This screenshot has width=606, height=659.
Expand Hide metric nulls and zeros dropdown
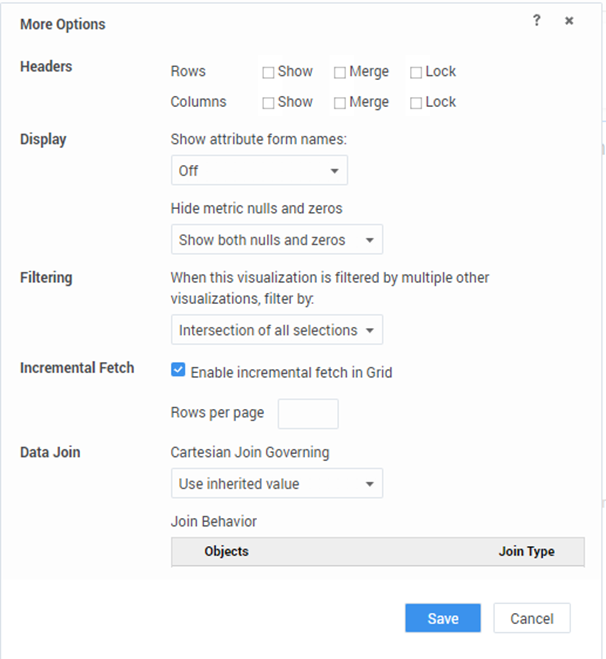click(x=276, y=240)
